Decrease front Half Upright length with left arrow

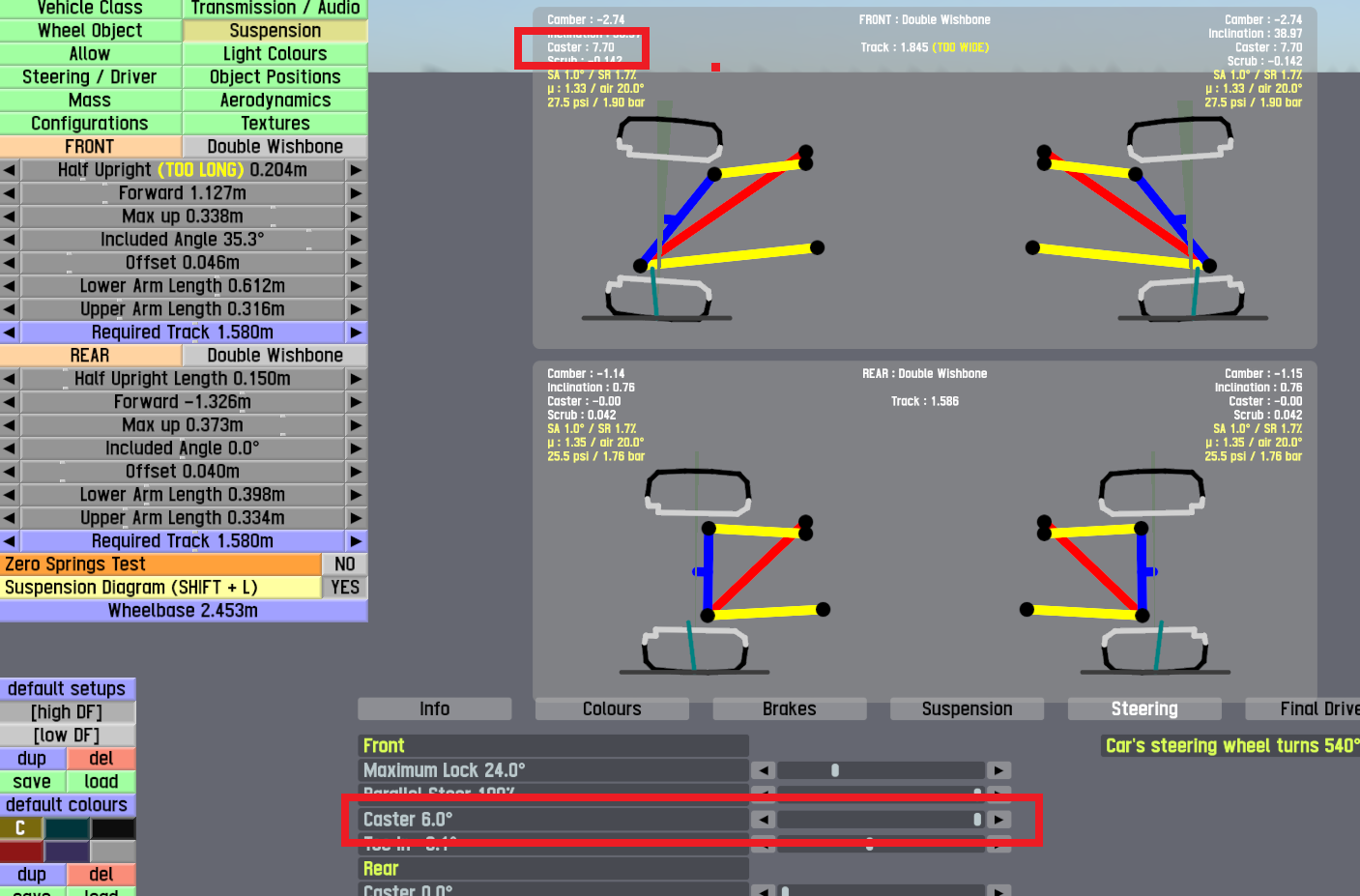click(10, 170)
